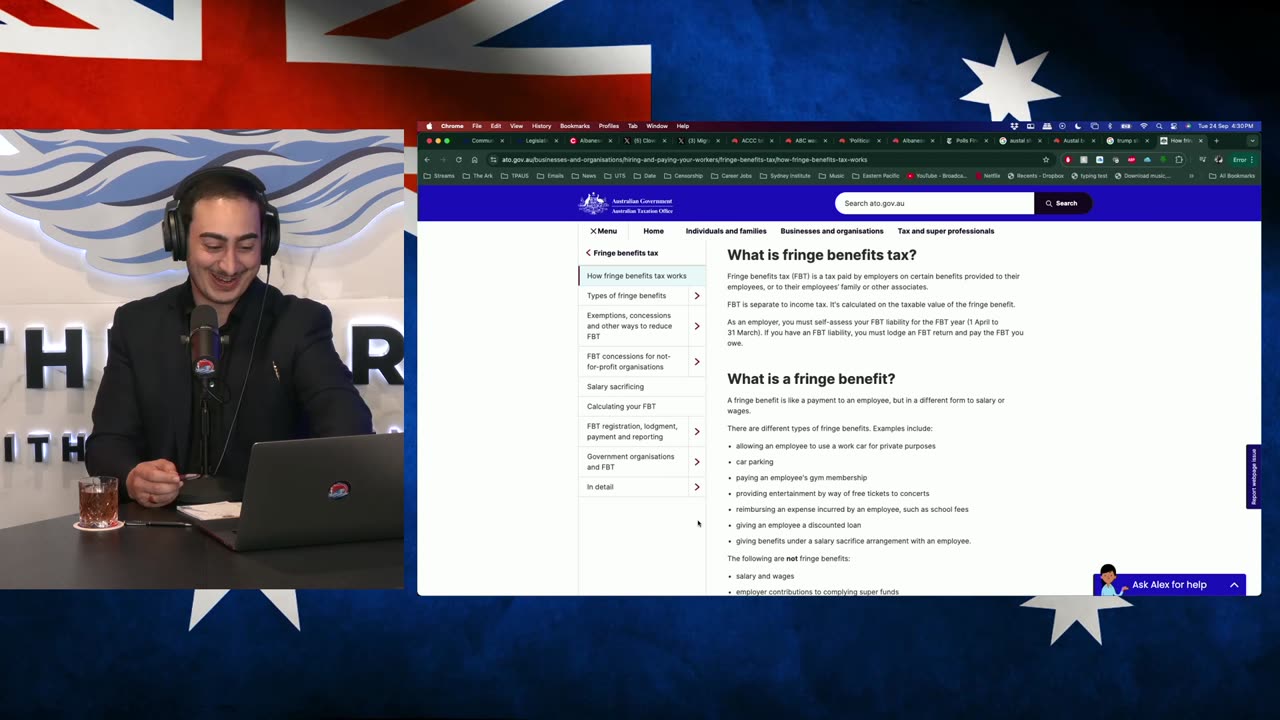The width and height of the screenshot is (1280, 720).
Task: Click the Chrome Error update button
Action: pos(1239,160)
